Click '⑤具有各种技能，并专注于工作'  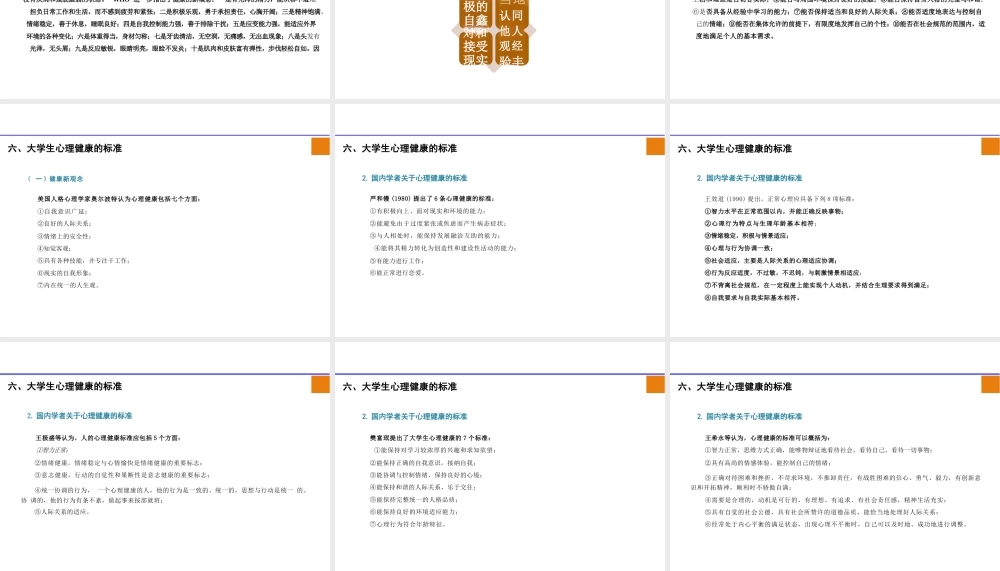[x=84, y=260]
